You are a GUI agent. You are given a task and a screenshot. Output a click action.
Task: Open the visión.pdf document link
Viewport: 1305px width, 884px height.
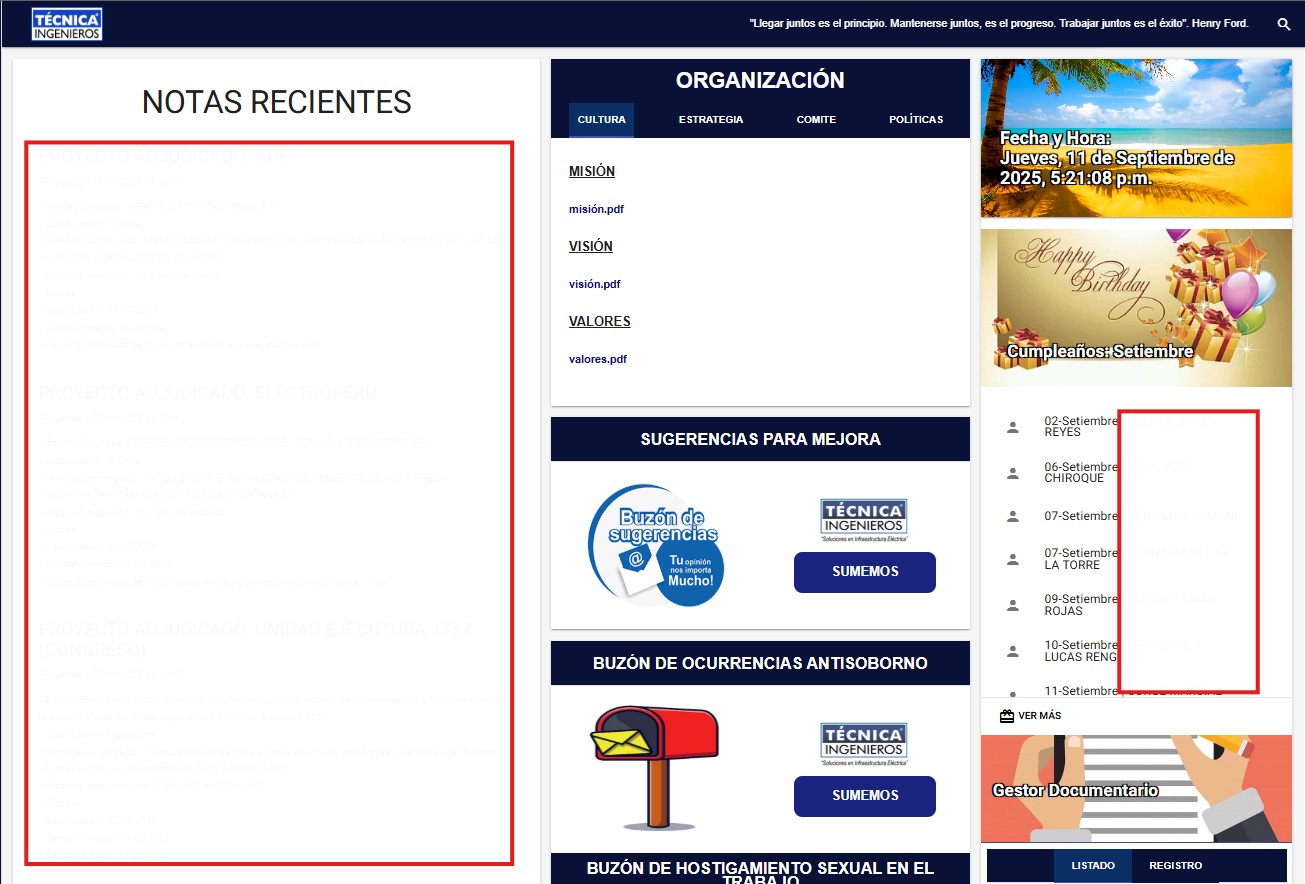click(594, 284)
